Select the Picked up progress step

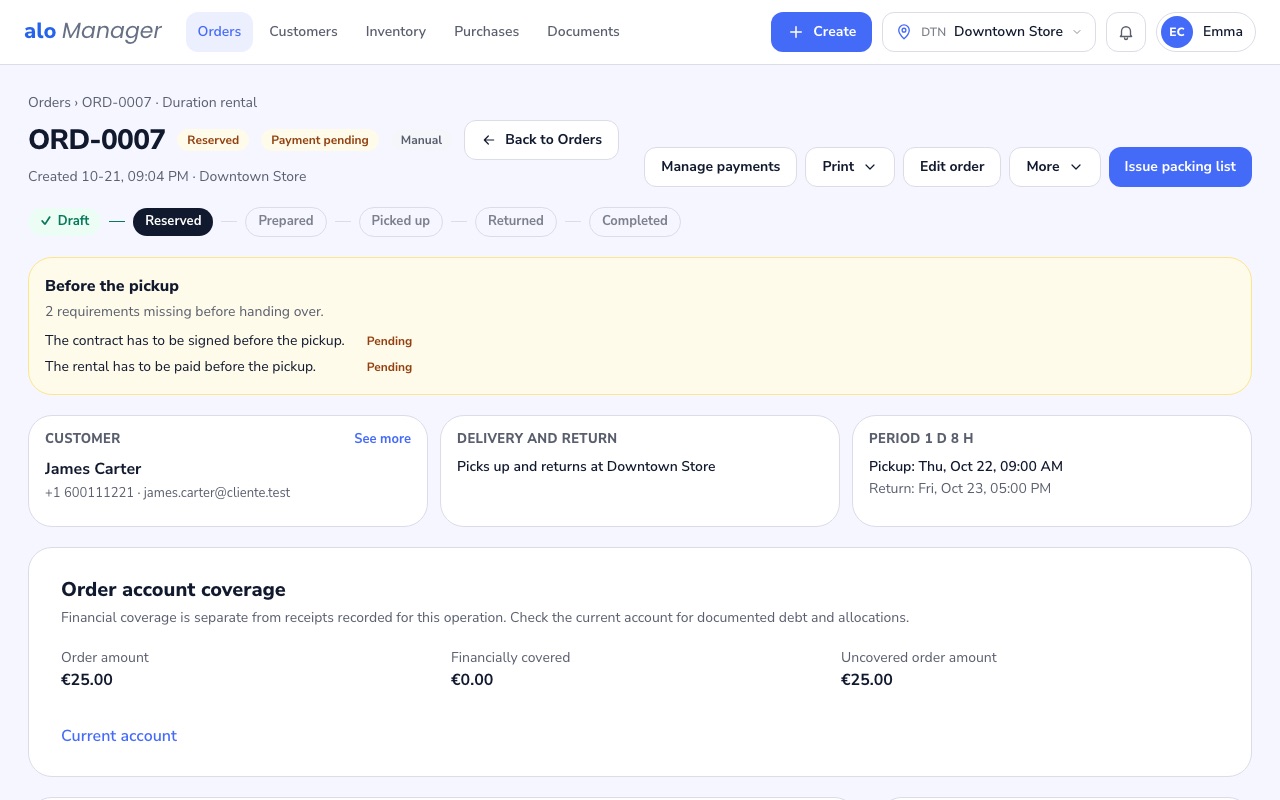pos(400,221)
